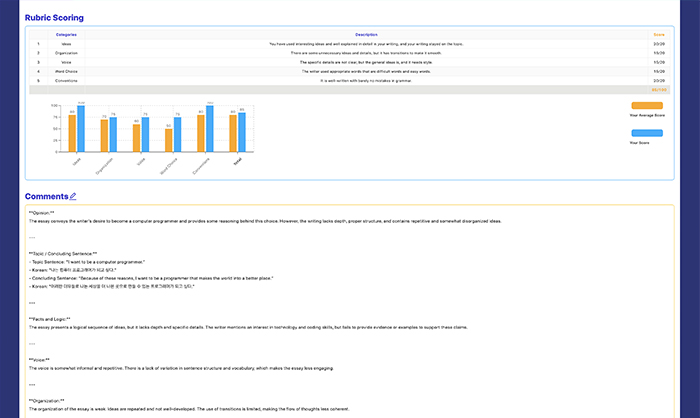Click the Conventions label on chart axis

[203, 163]
